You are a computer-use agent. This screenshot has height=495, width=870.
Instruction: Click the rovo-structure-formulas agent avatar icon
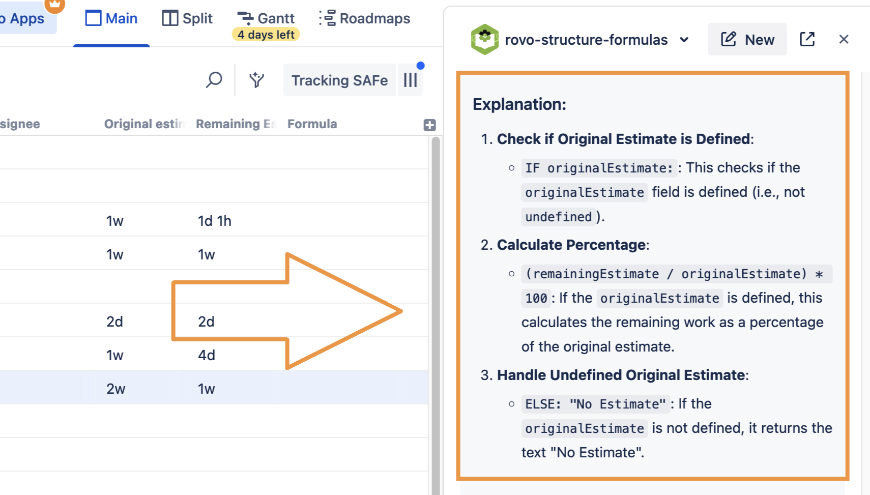point(486,39)
